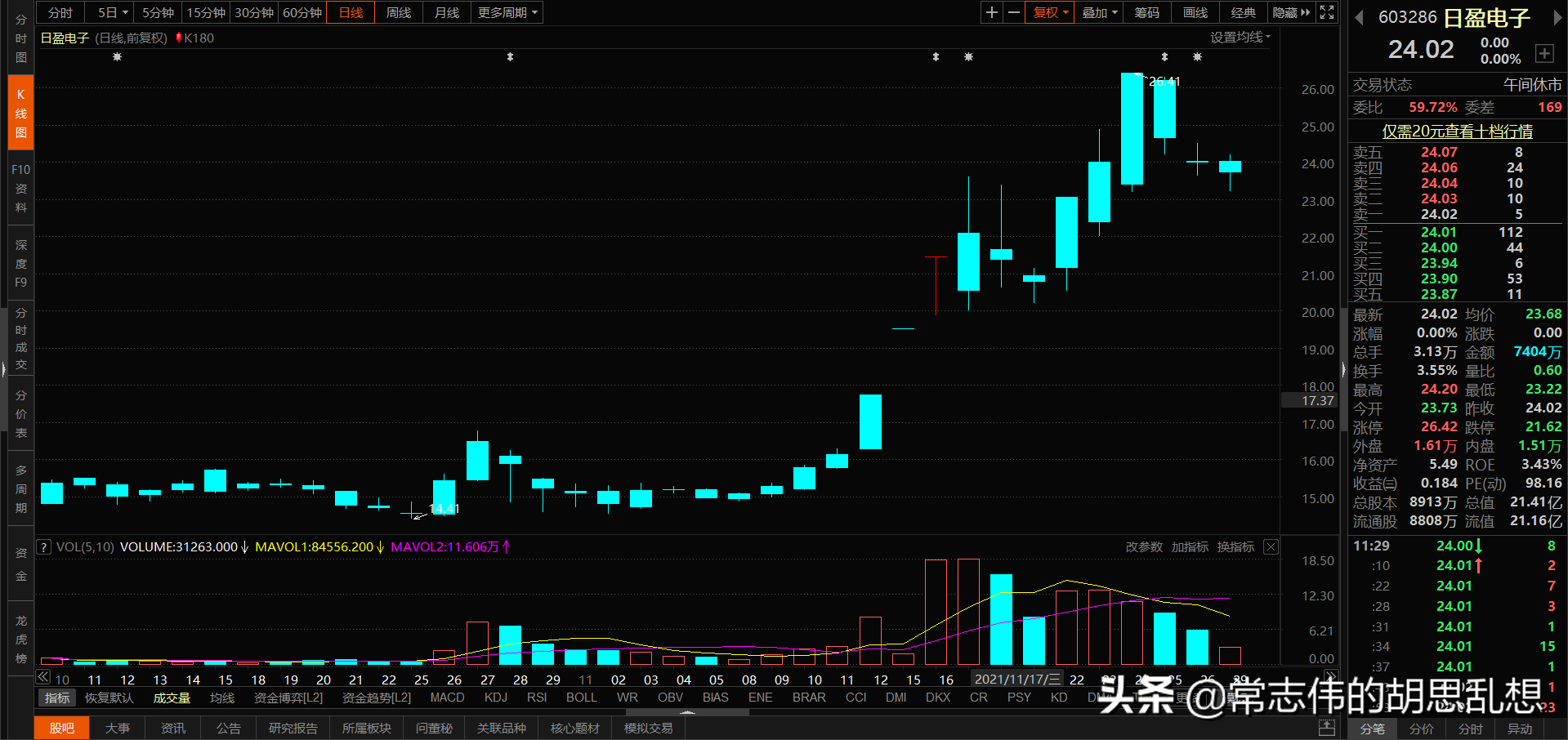Close the volume panel with its × button

1271,546
